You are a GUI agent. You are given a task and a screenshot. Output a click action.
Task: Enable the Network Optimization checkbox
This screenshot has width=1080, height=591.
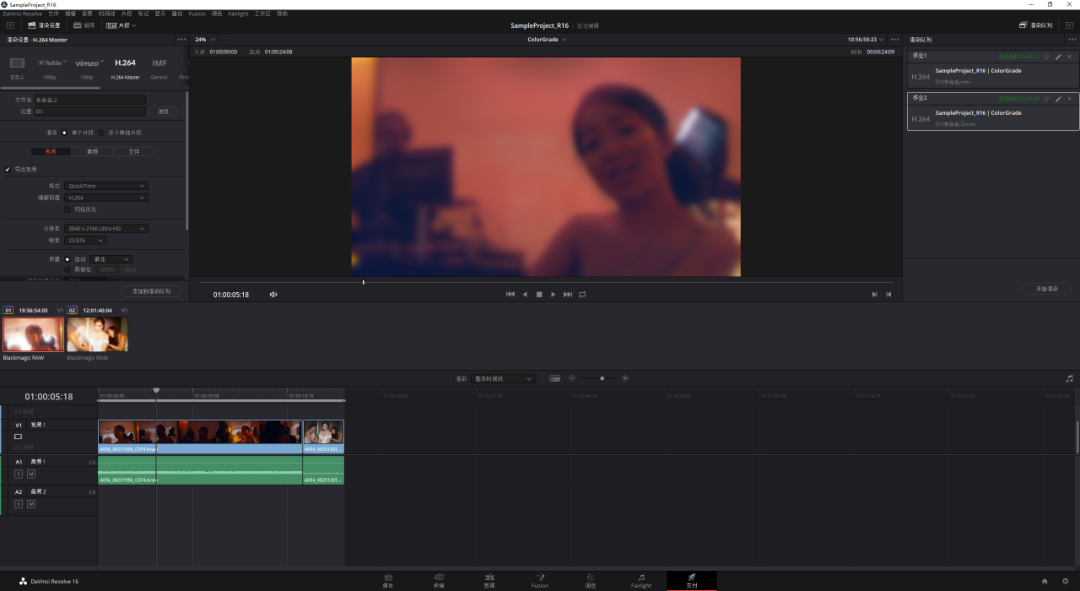point(68,209)
